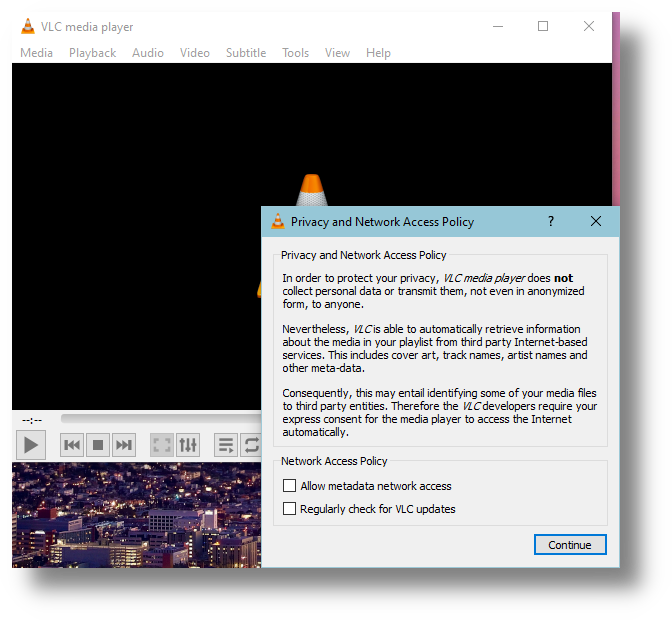
Task: Open the Video menu
Action: point(195,53)
